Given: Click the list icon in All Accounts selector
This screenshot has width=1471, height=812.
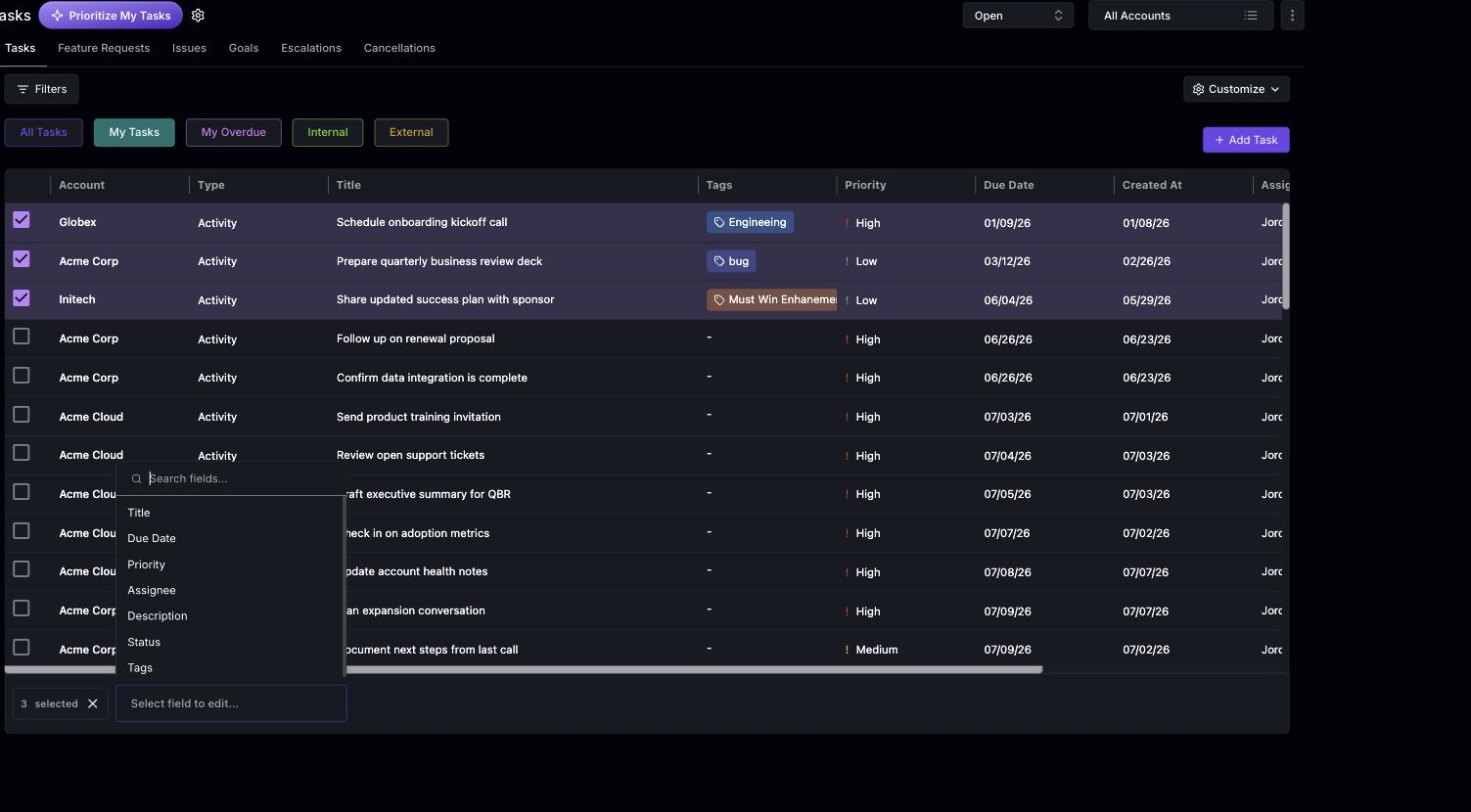Looking at the screenshot, I should point(1251,16).
